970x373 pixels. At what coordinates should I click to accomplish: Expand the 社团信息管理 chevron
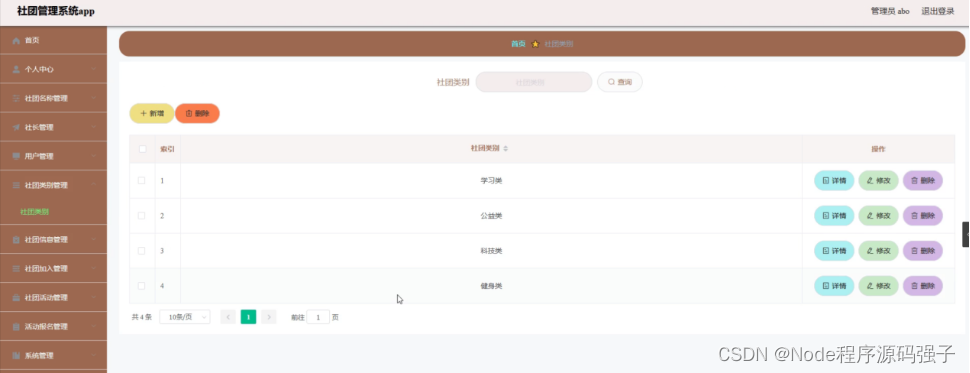click(93, 239)
